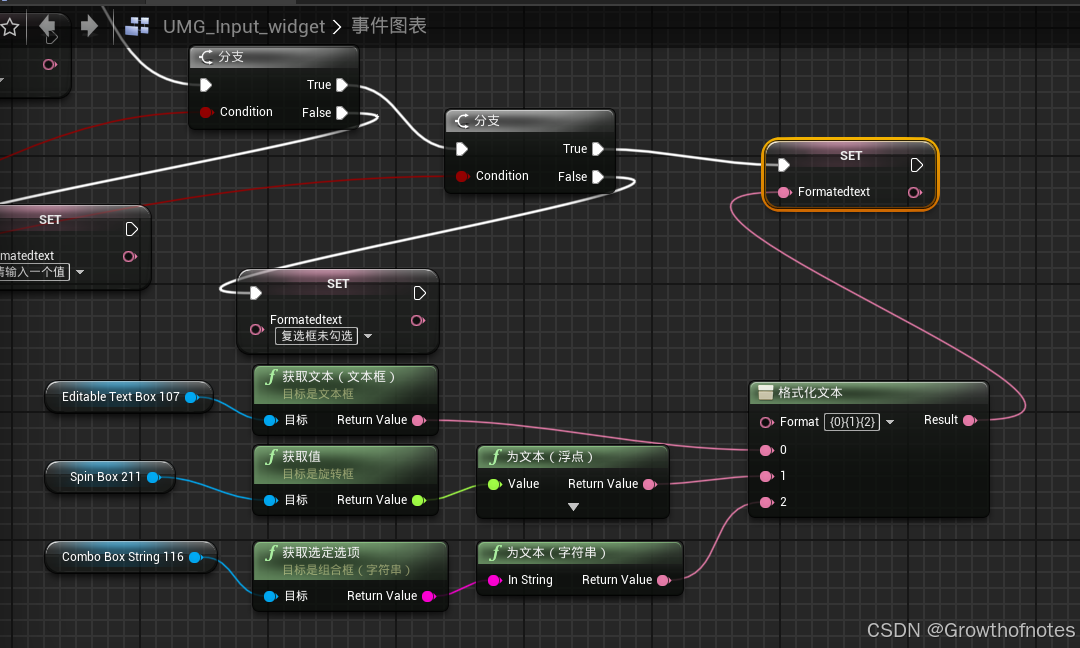Image resolution: width=1080 pixels, height=648 pixels.
Task: Click the favorite star icon in breadcrumb bar
Action: [10, 27]
